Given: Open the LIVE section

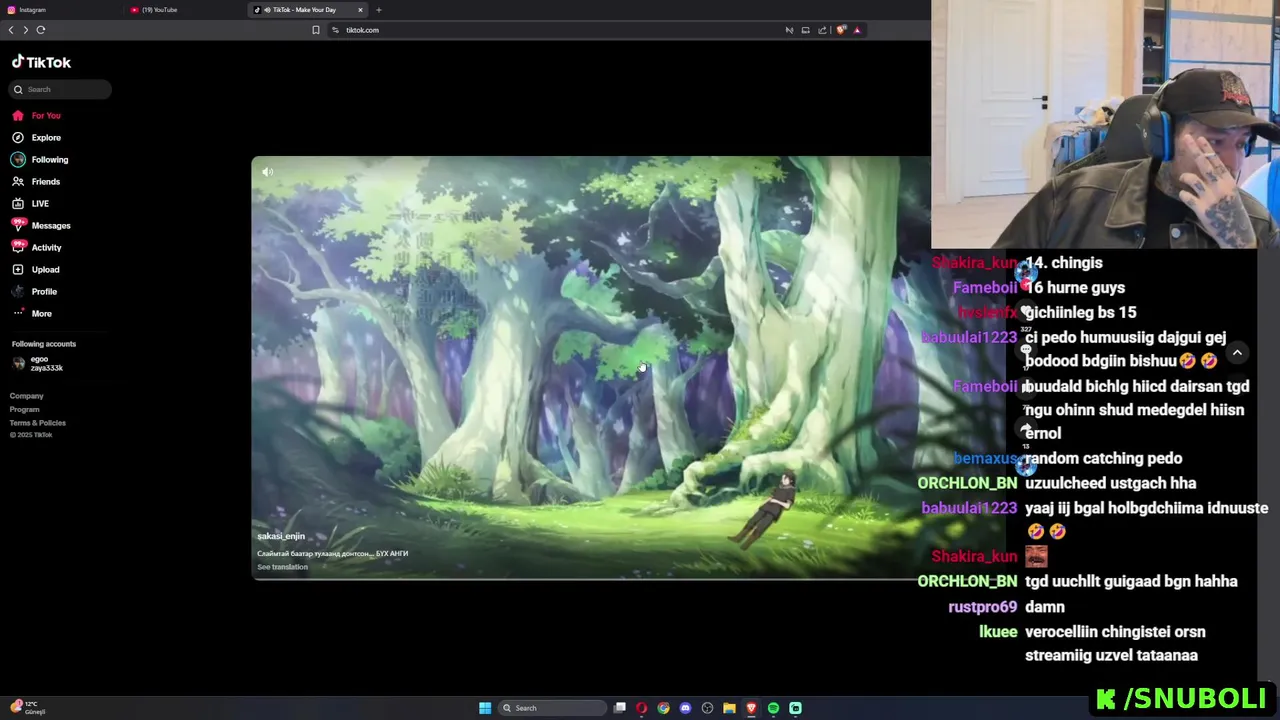Looking at the screenshot, I should point(40,204).
